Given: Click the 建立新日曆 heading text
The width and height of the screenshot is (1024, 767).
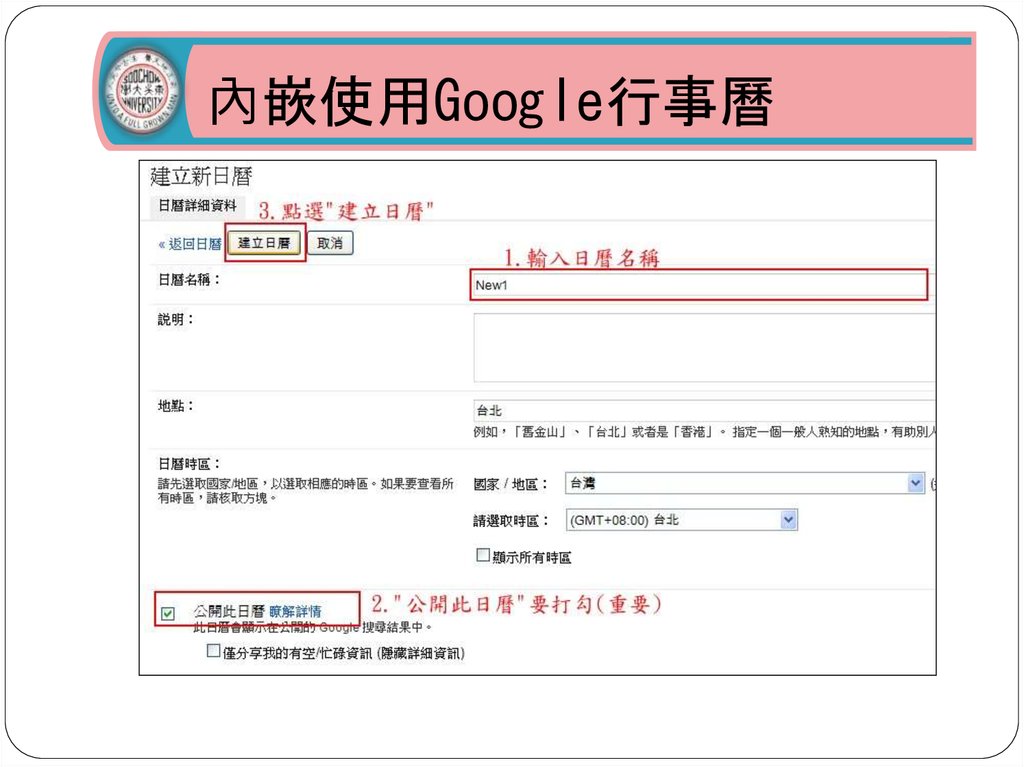Looking at the screenshot, I should click(201, 176).
